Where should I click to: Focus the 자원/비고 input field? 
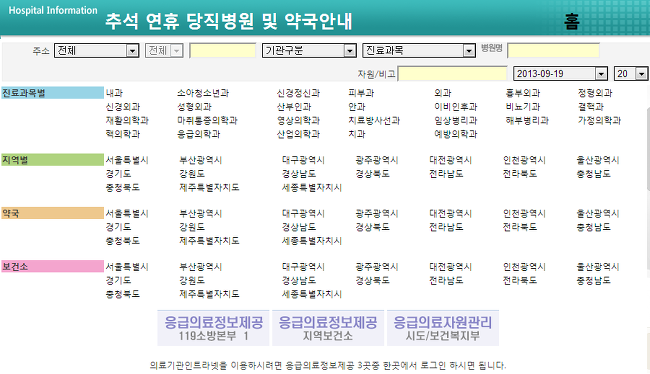tap(452, 74)
